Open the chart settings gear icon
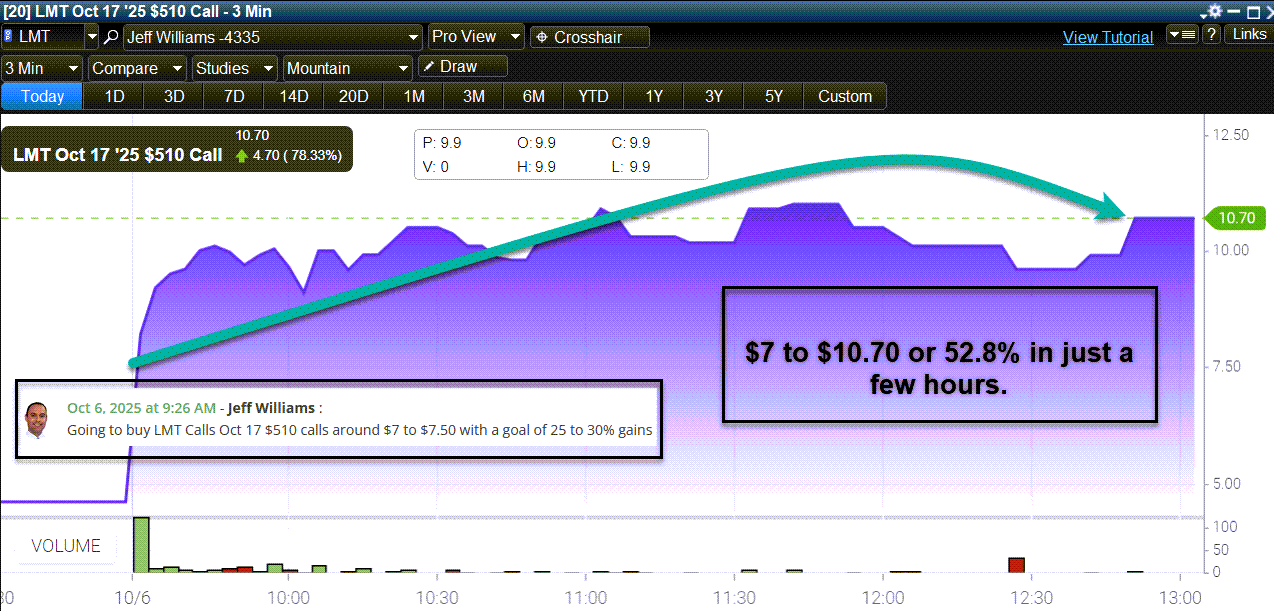 pos(1213,11)
